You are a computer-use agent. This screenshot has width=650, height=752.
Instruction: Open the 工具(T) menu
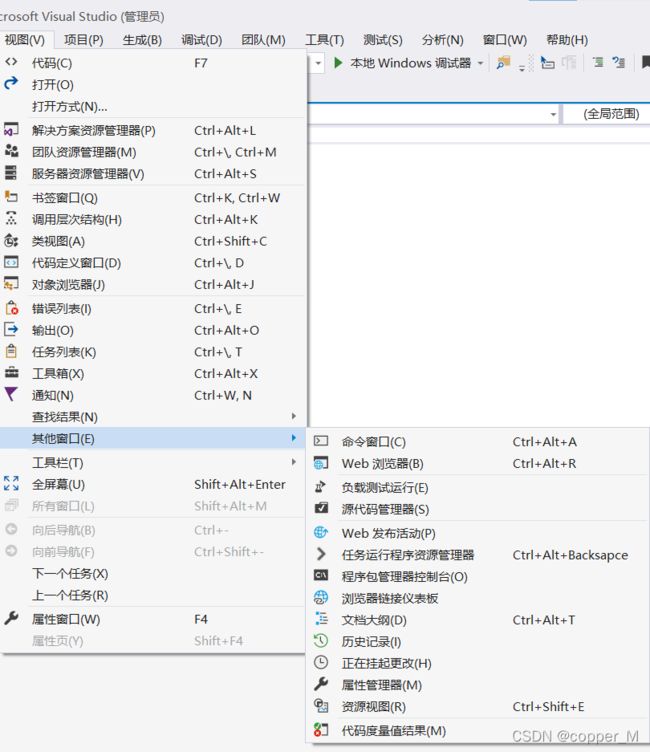click(x=325, y=40)
